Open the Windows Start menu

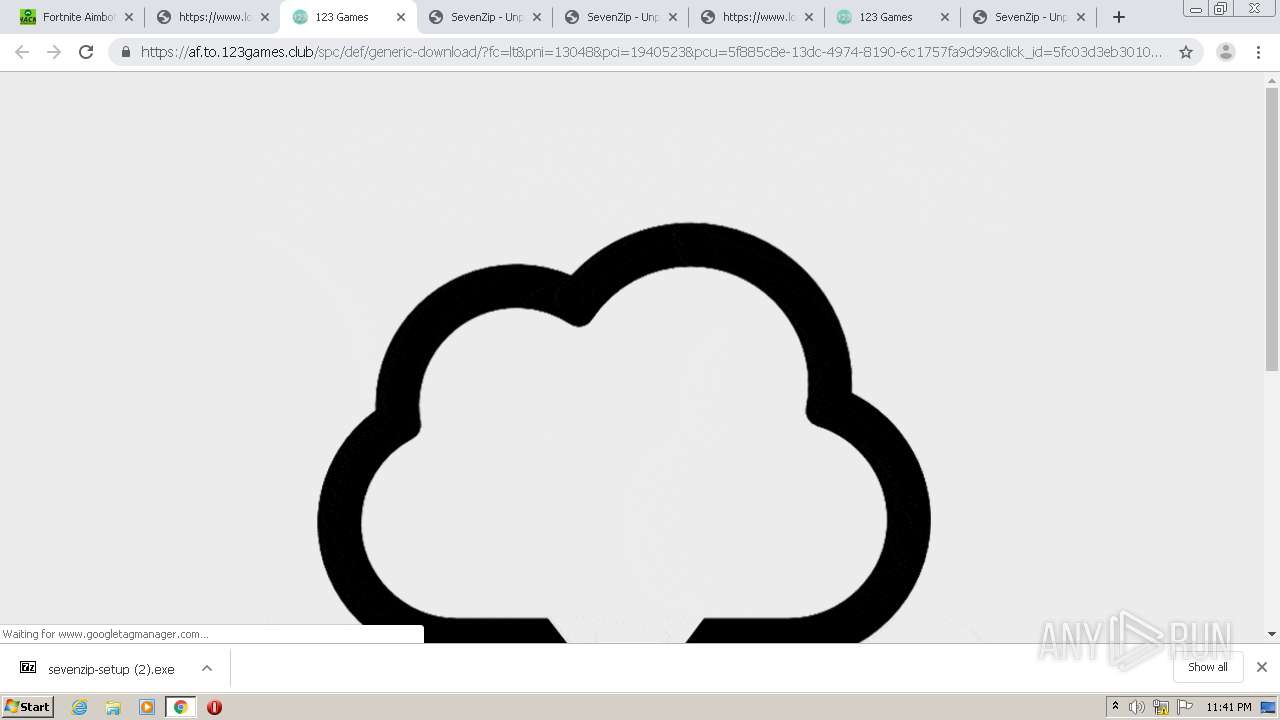click(28, 706)
